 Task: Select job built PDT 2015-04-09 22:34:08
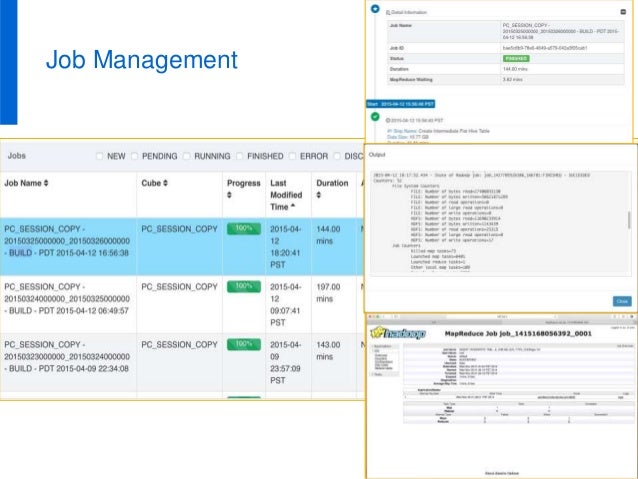coord(67,357)
